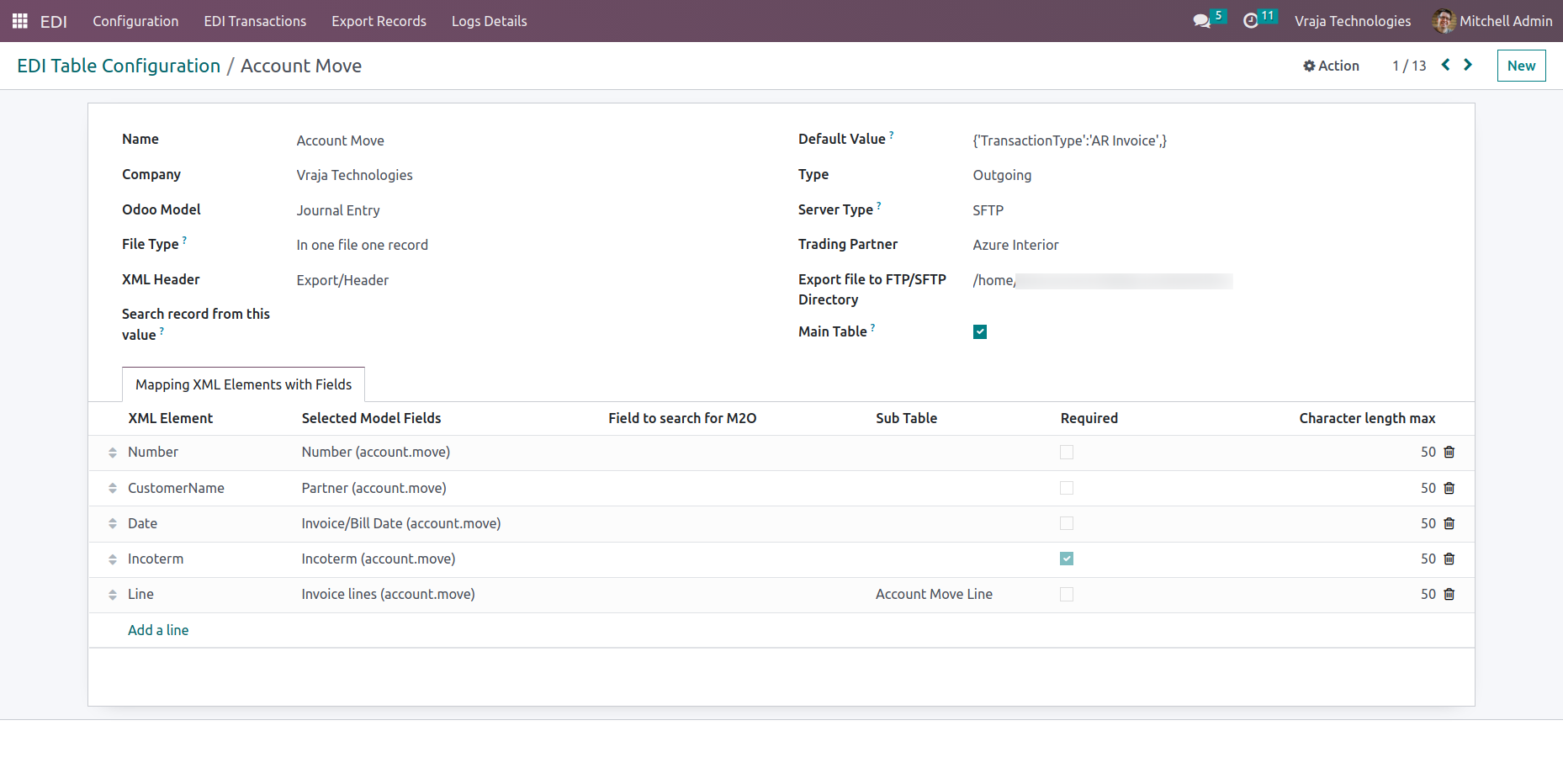Edit the Default Value field

tap(1069, 140)
